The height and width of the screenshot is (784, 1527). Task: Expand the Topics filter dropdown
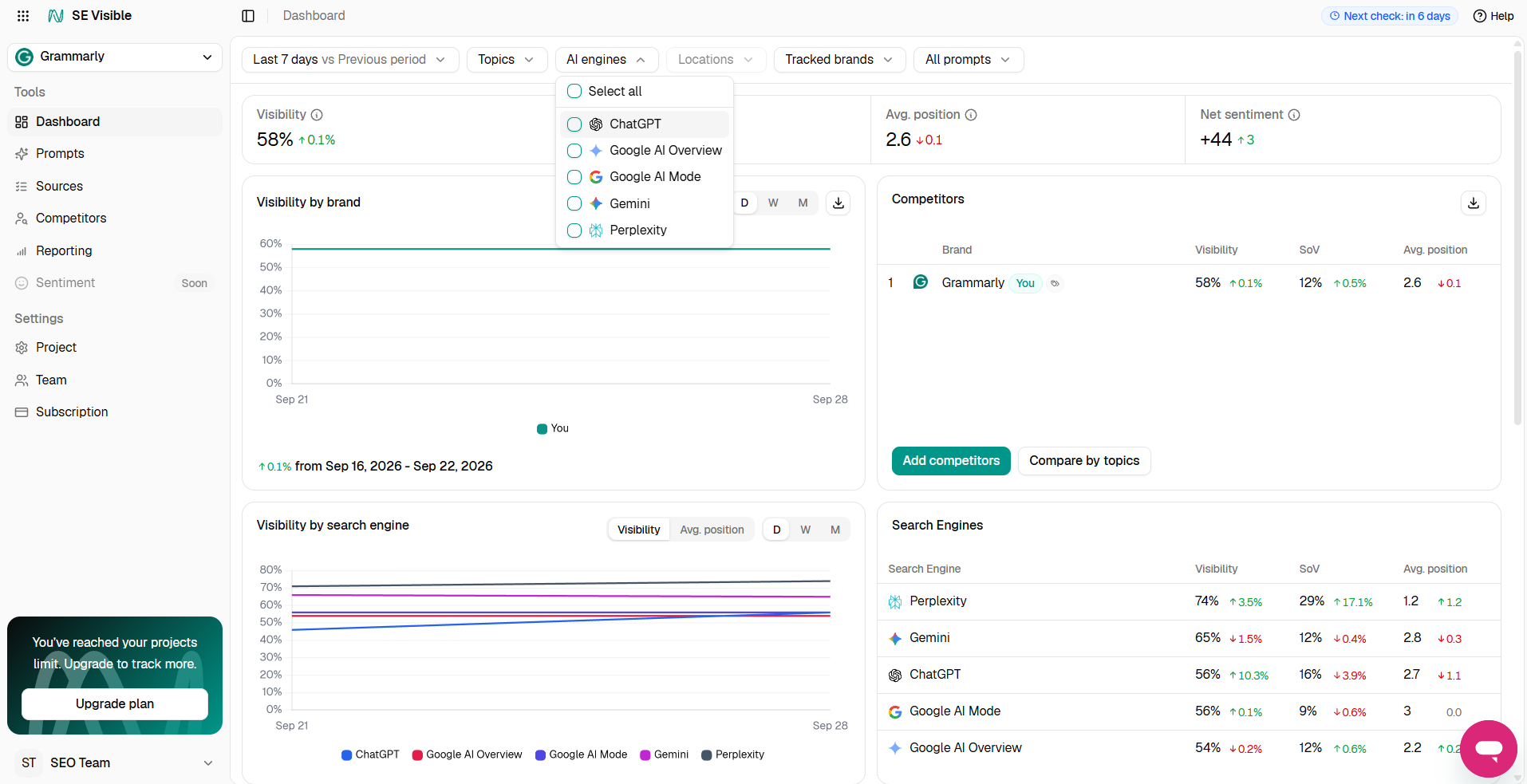[x=507, y=60]
